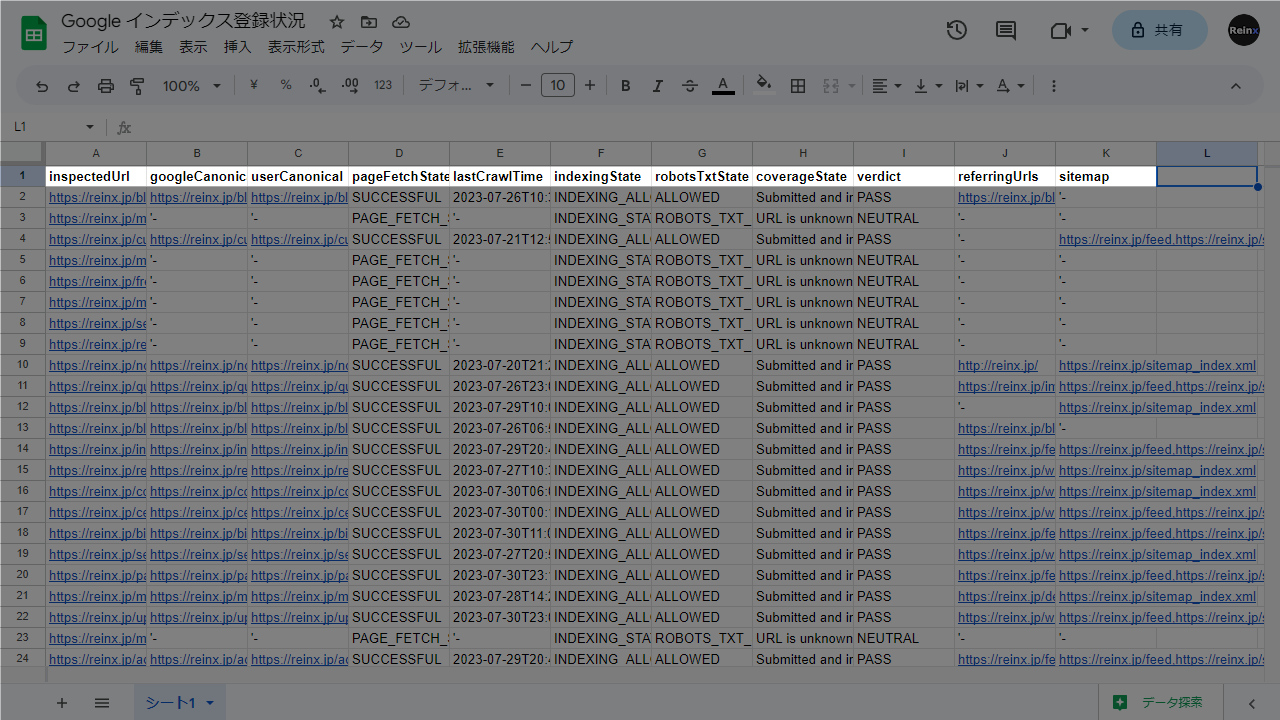
Task: Click the font size field showing 10
Action: (558, 86)
